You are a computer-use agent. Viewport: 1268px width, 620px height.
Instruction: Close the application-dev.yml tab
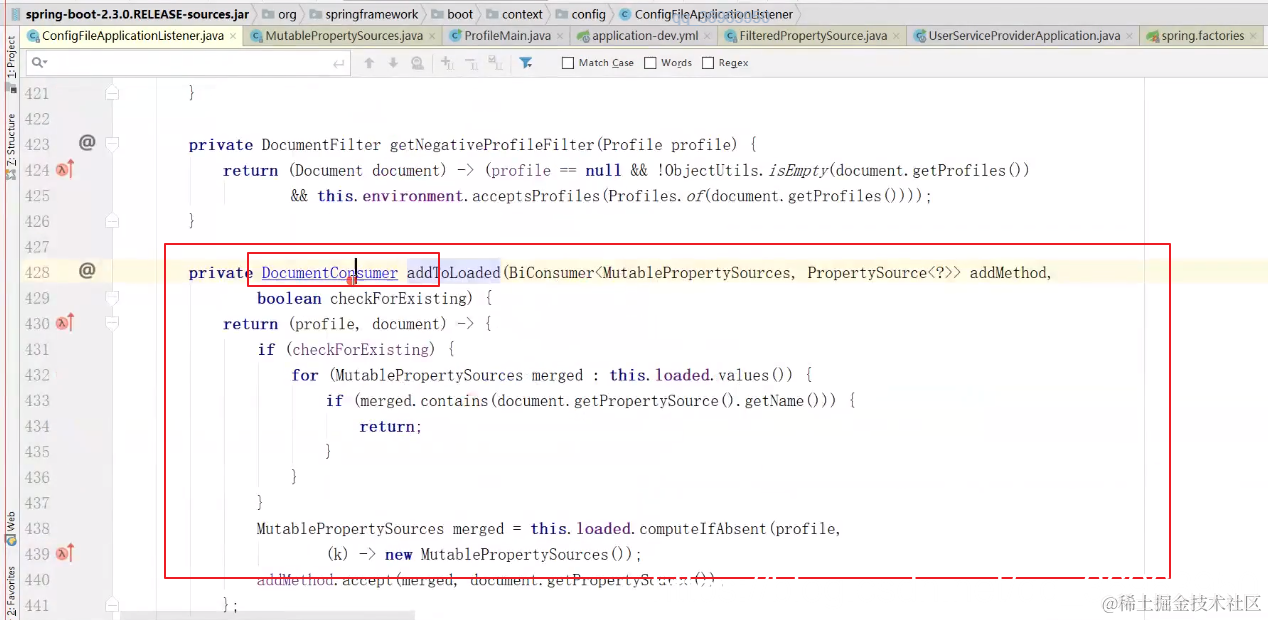(x=708, y=36)
